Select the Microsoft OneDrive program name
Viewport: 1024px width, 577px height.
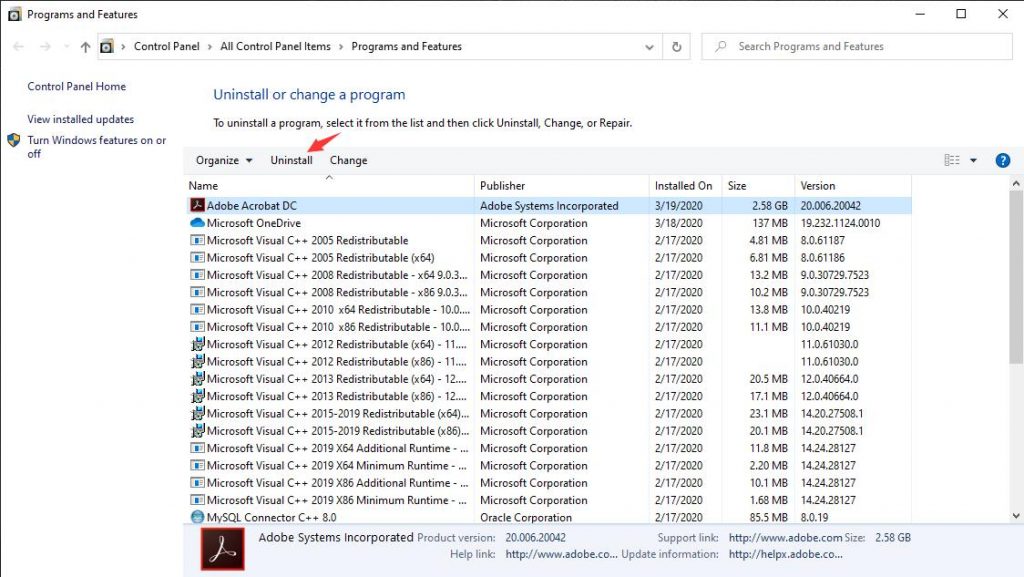[253, 223]
